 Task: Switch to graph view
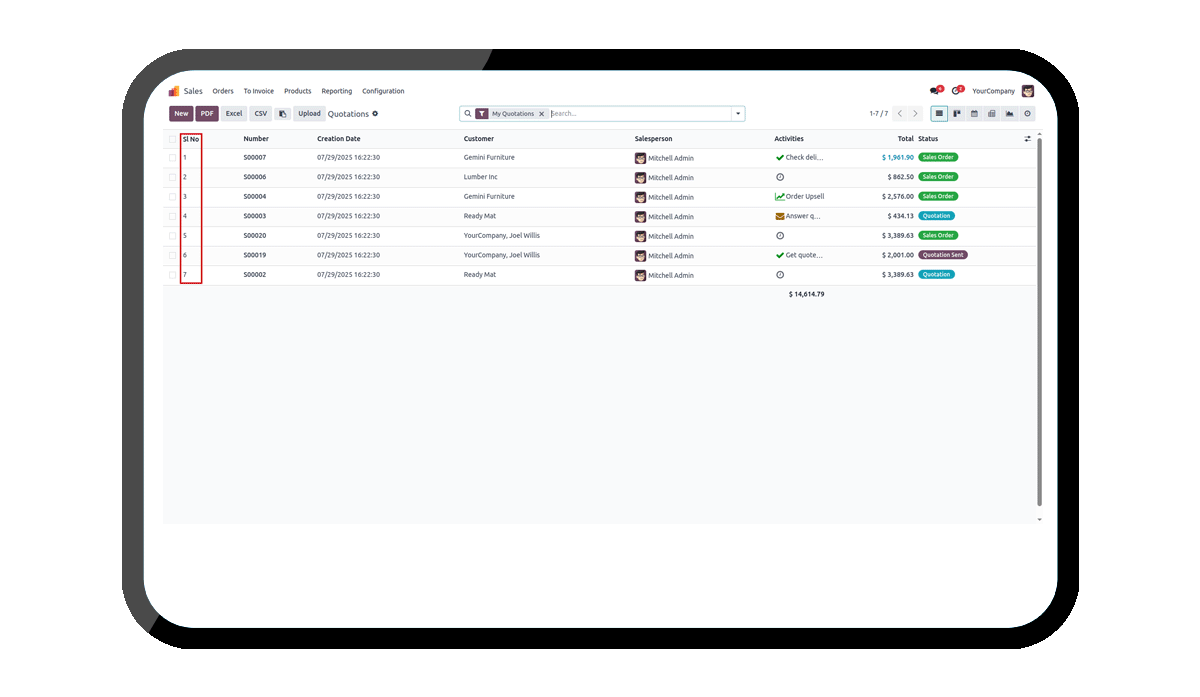[1009, 114]
